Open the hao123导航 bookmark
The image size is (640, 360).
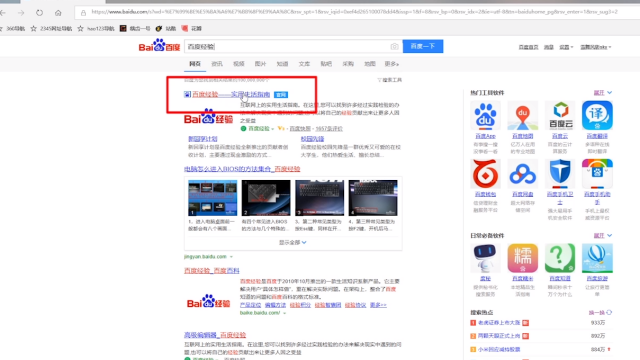(96, 29)
